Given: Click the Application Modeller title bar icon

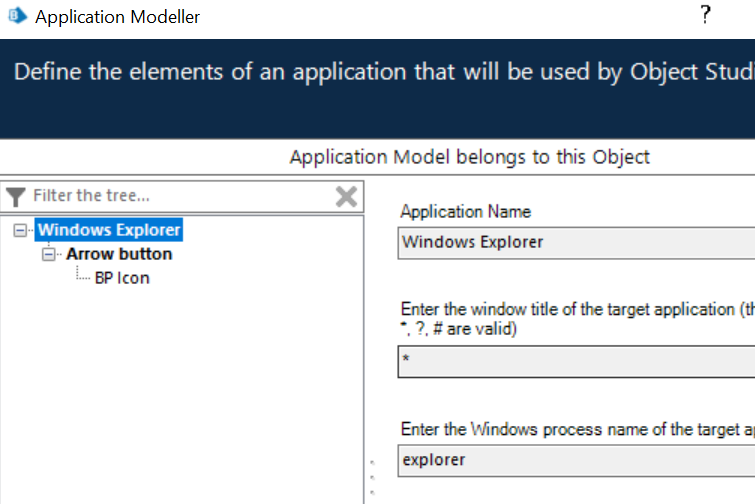Looking at the screenshot, I should coord(16,16).
